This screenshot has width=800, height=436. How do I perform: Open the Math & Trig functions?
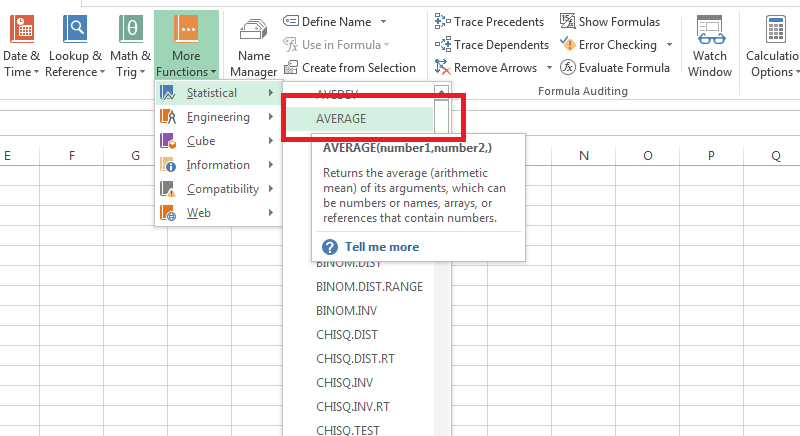tap(130, 46)
